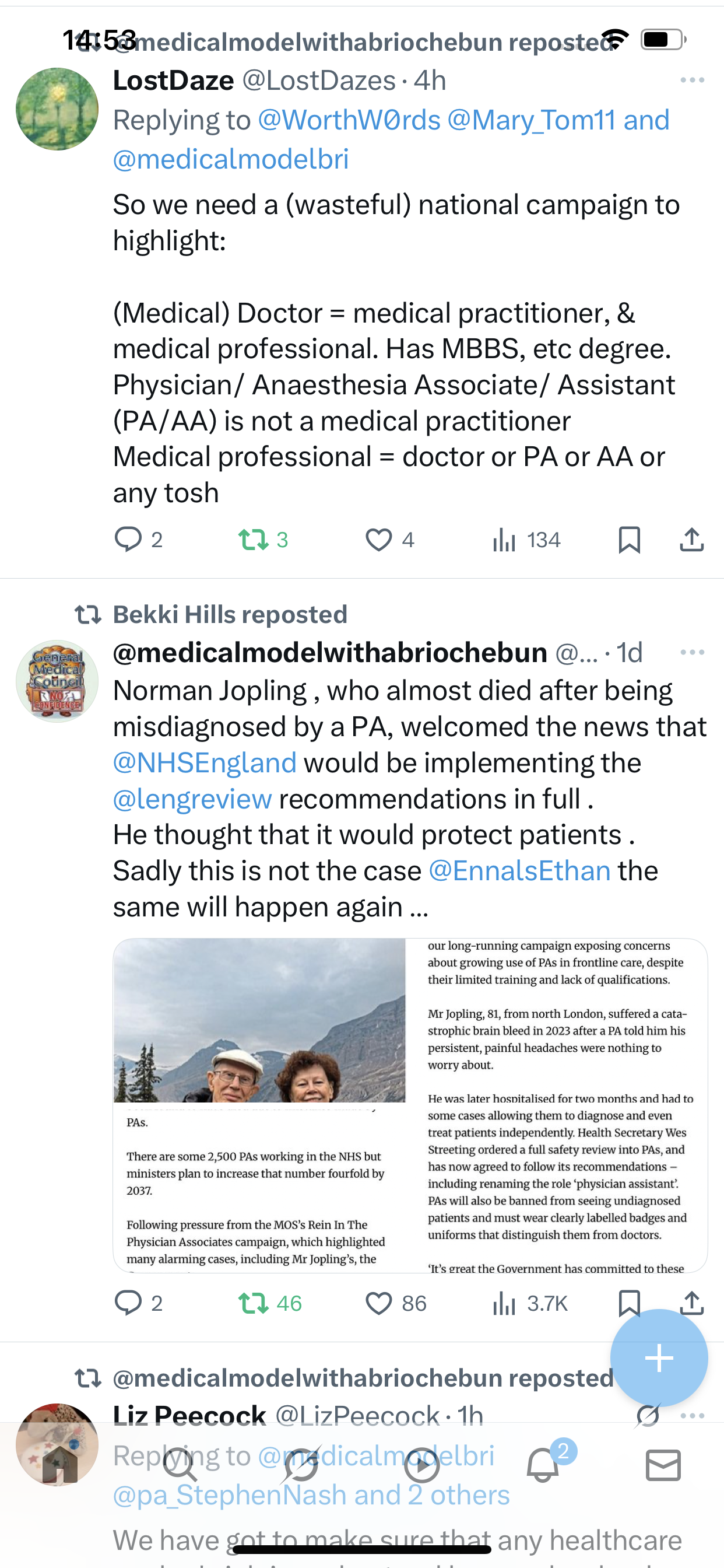Image resolution: width=724 pixels, height=1568 pixels.
Task: Open more options for Liz Peecock tweet
Action: tap(693, 1415)
